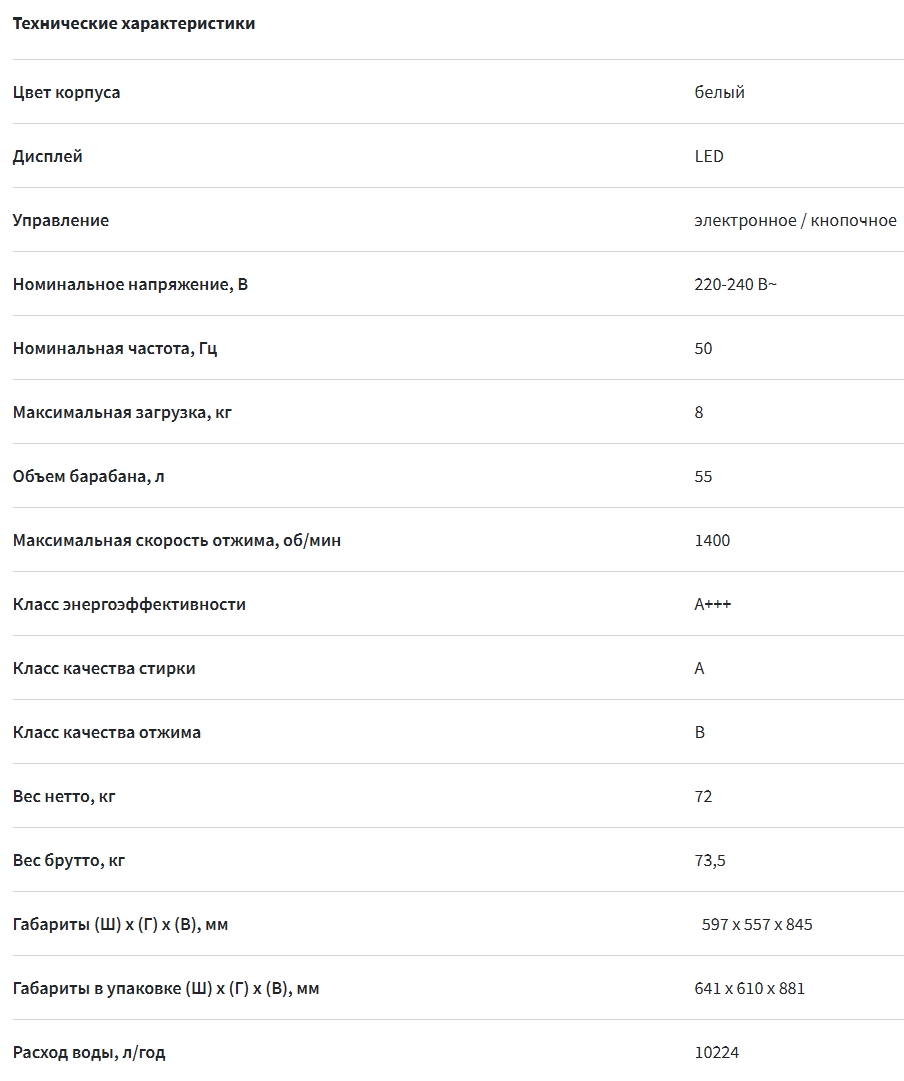This screenshot has height=1081, width=904.
Task: Click the "Дисплей" row label
Action: pyautogui.click(x=47, y=156)
